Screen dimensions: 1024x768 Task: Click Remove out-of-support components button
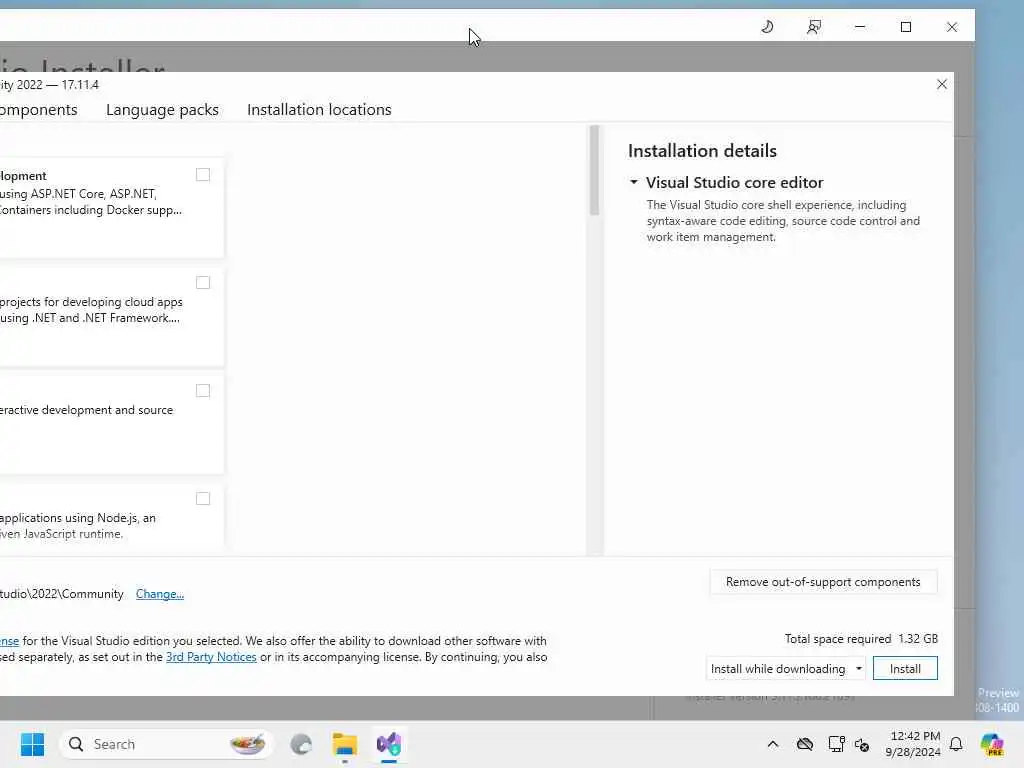[x=823, y=582]
